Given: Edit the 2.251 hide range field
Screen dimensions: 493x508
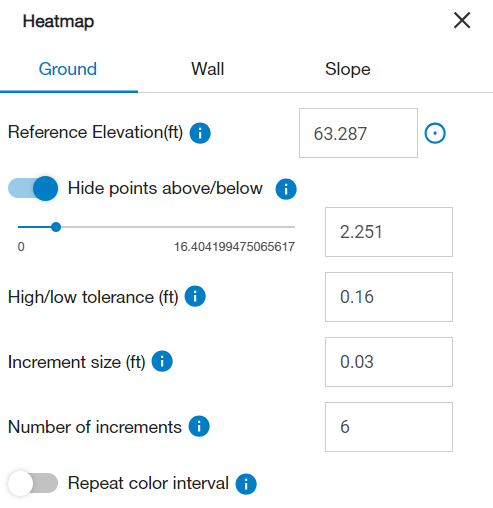Looking at the screenshot, I should tap(389, 232).
